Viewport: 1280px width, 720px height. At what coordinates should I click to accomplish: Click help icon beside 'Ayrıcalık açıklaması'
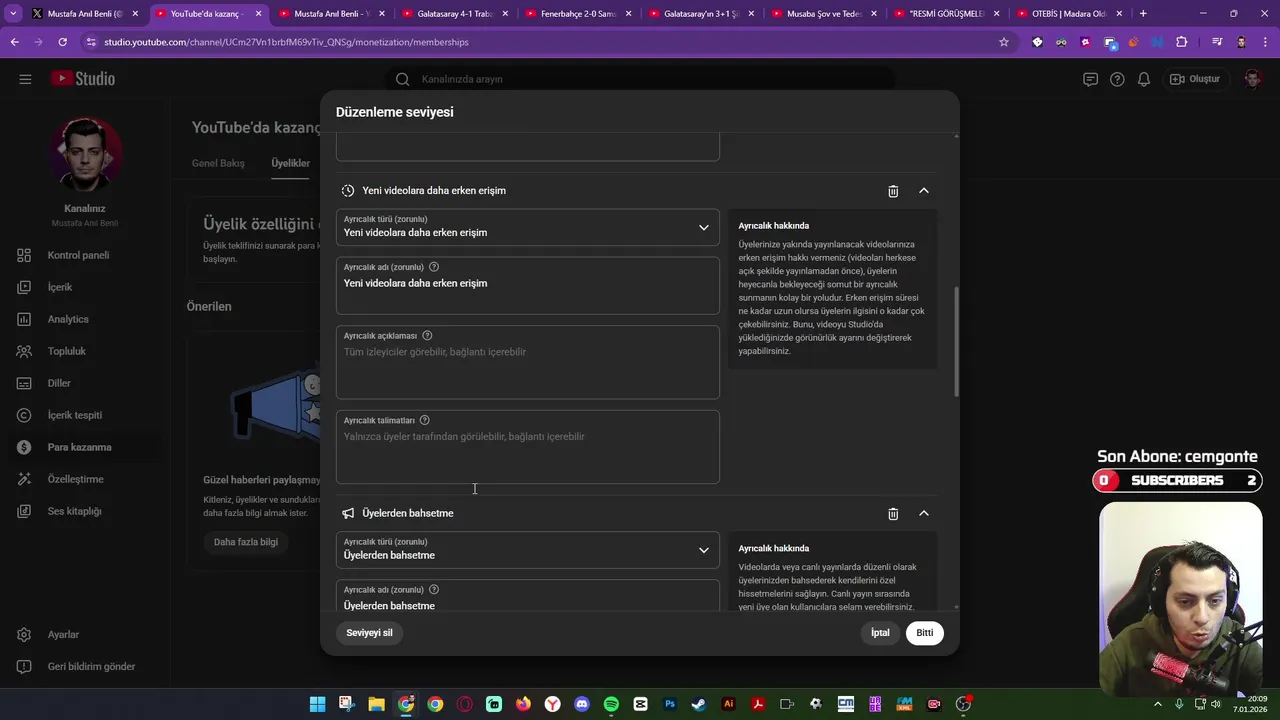pyautogui.click(x=427, y=336)
